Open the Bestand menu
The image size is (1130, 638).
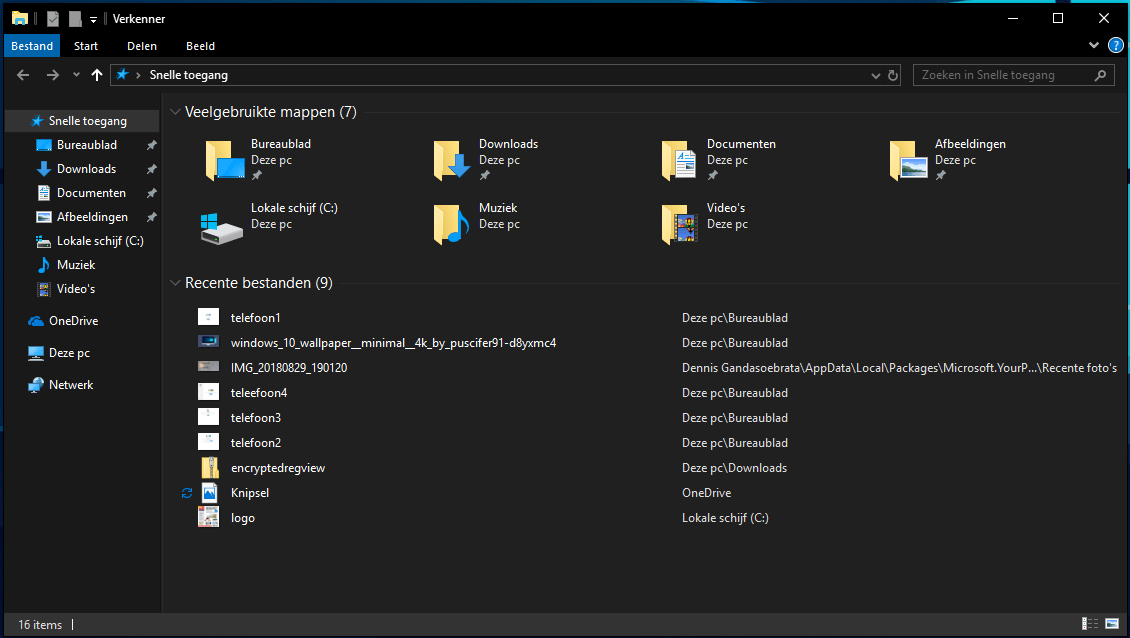coord(32,46)
